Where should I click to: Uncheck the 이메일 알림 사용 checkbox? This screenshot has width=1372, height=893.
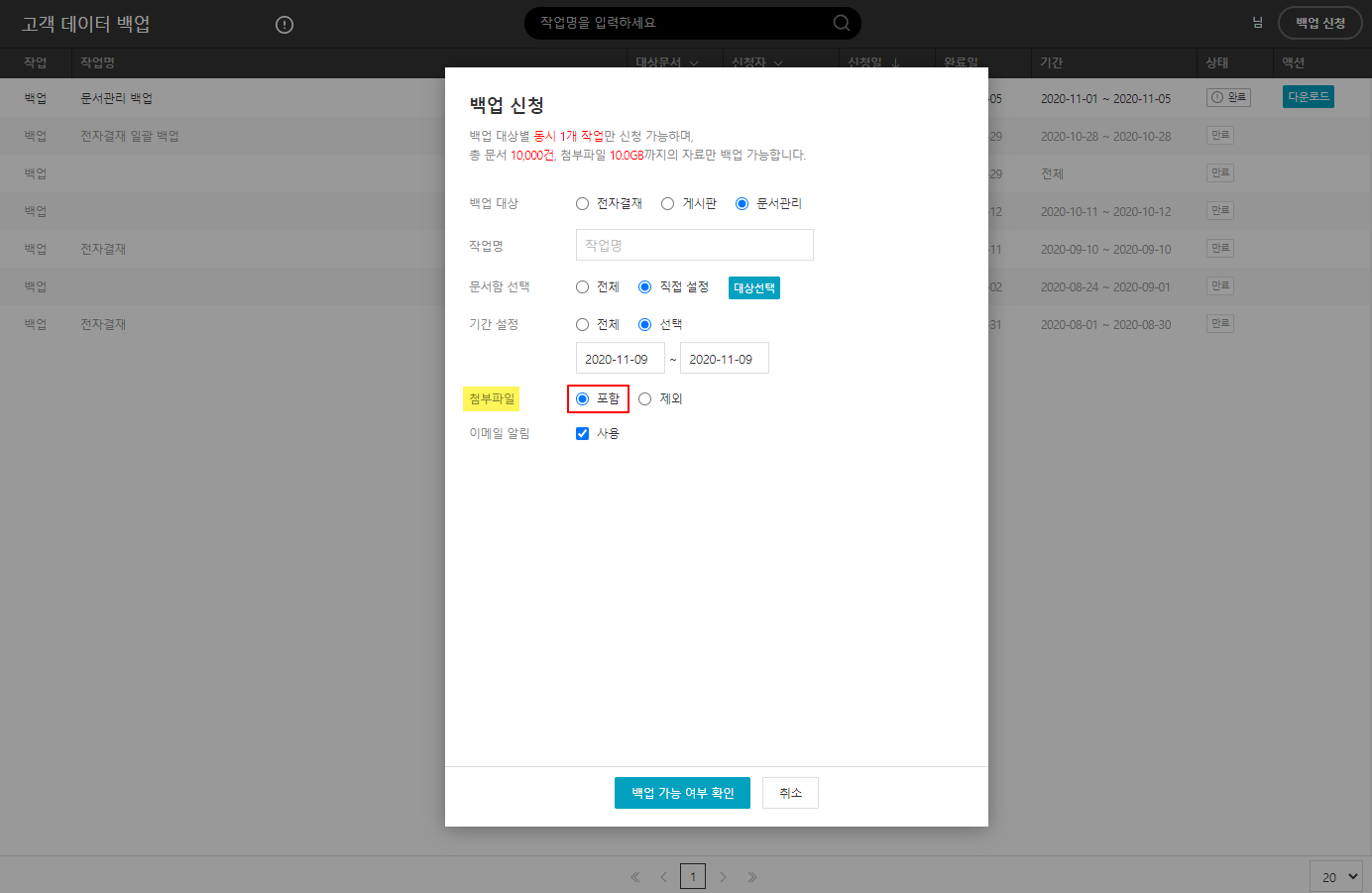[x=583, y=434]
